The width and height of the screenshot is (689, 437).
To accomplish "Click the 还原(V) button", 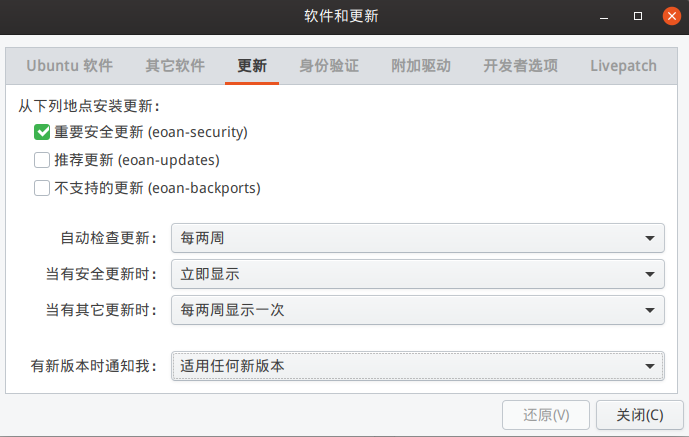I will pyautogui.click(x=546, y=415).
